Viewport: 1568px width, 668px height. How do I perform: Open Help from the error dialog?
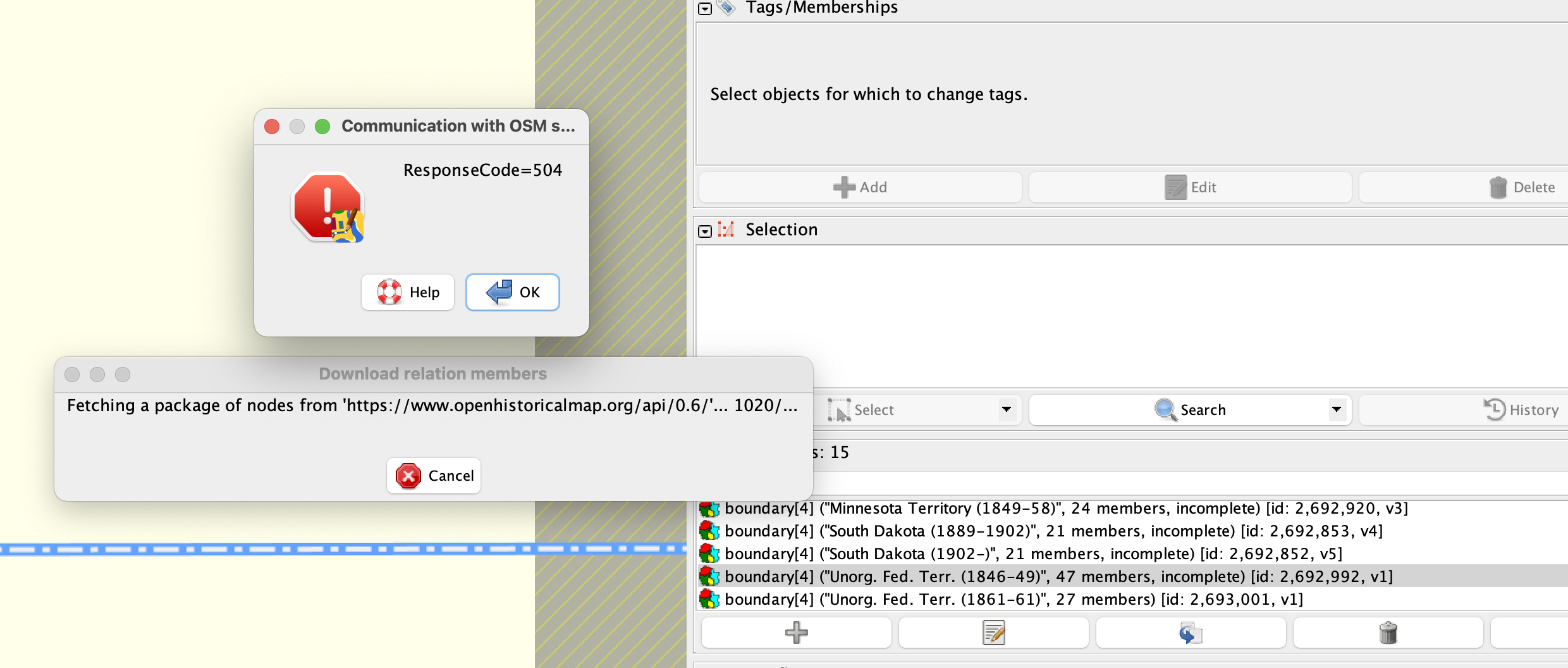click(408, 292)
